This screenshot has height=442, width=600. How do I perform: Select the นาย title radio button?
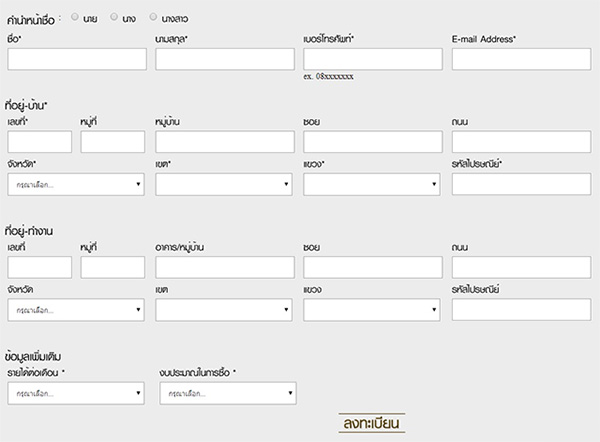pyautogui.click(x=76, y=17)
